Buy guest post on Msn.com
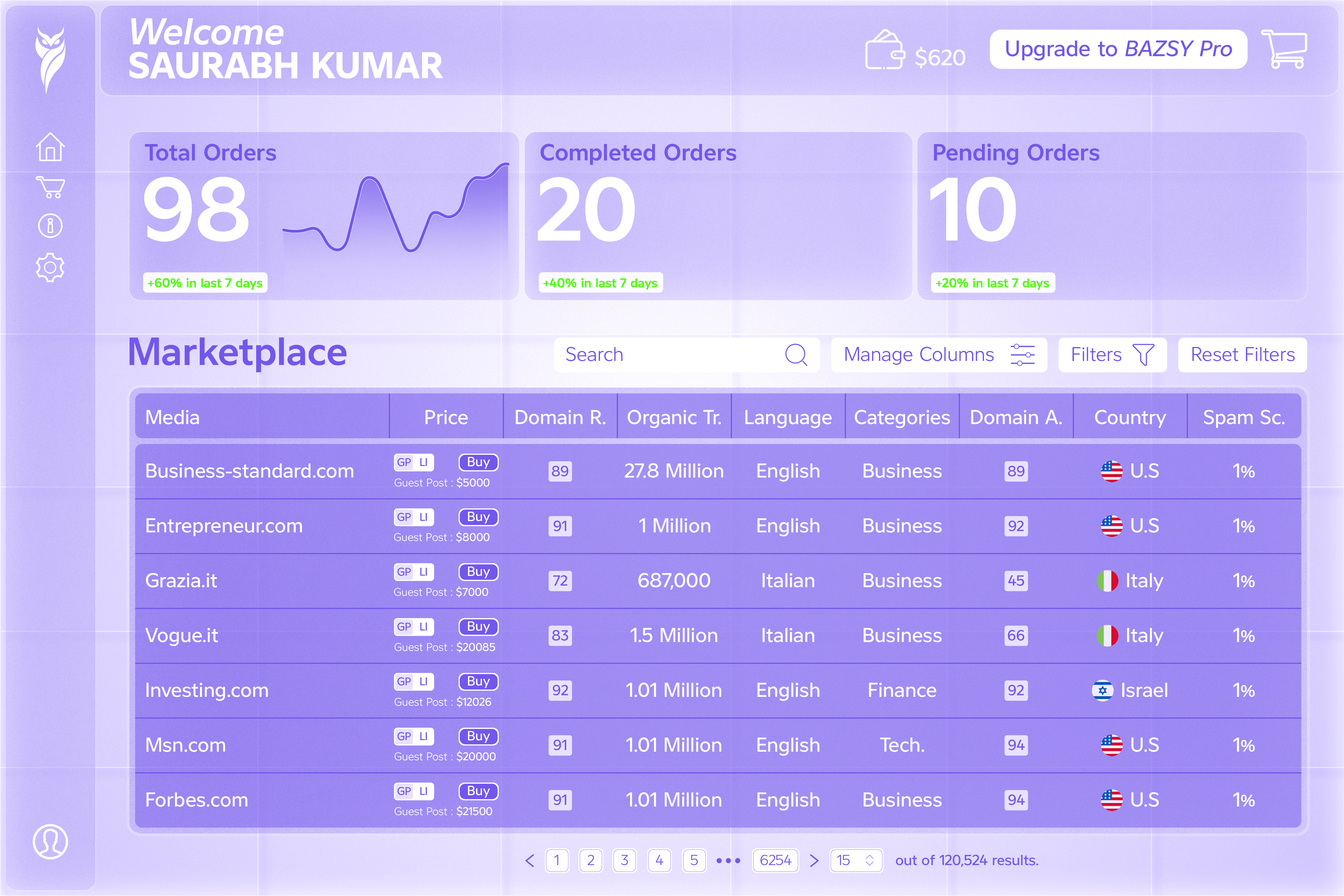 [x=479, y=737]
